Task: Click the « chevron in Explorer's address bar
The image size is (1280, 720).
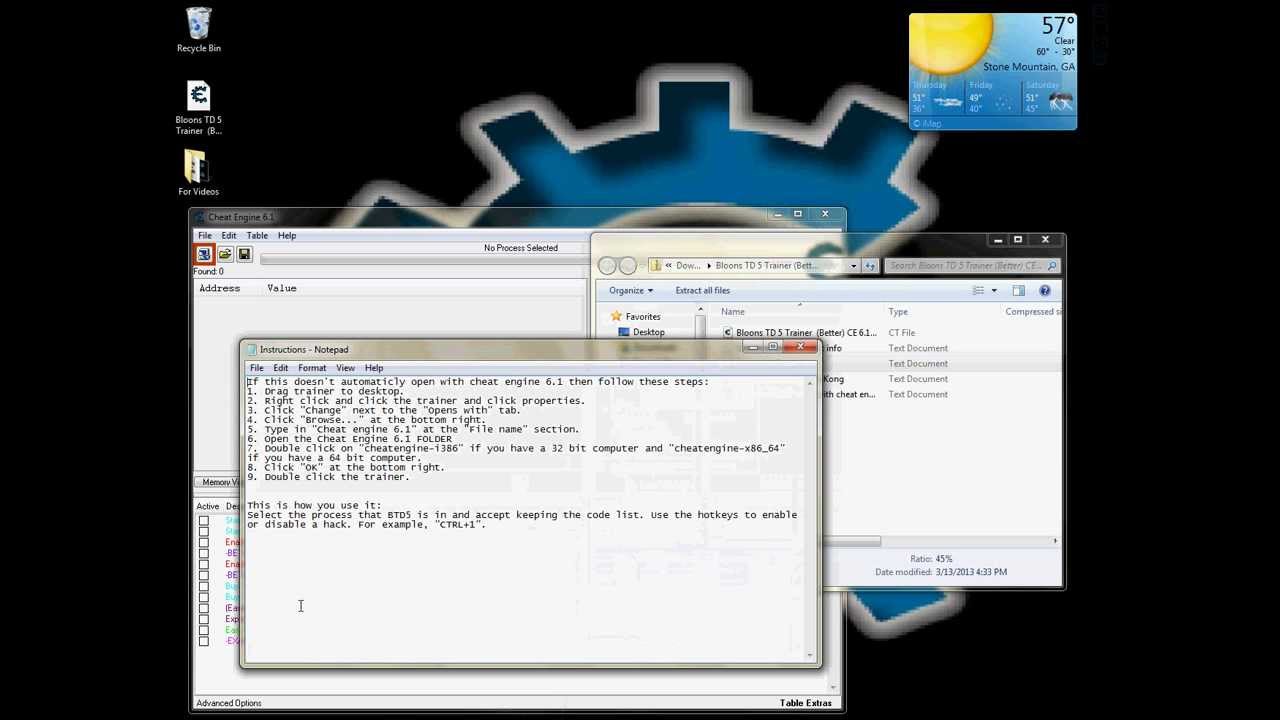Action: (669, 266)
